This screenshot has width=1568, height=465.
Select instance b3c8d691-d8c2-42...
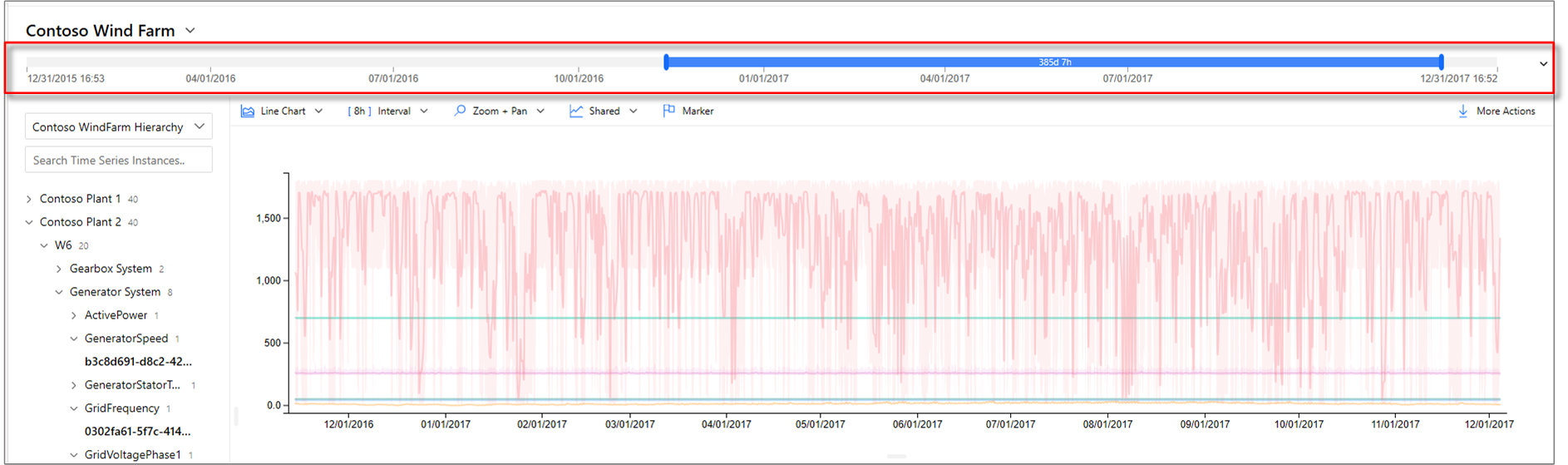pos(138,362)
